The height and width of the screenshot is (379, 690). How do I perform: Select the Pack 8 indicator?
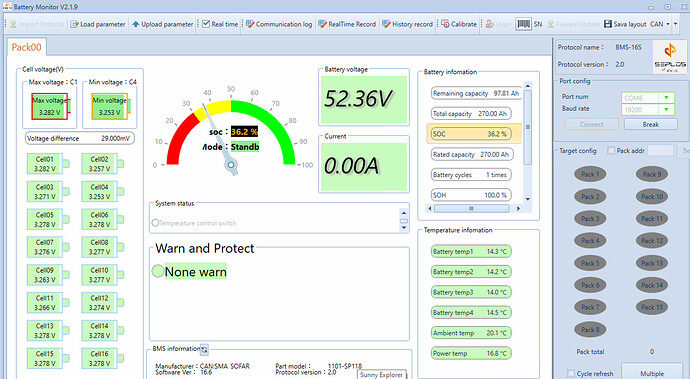point(590,330)
